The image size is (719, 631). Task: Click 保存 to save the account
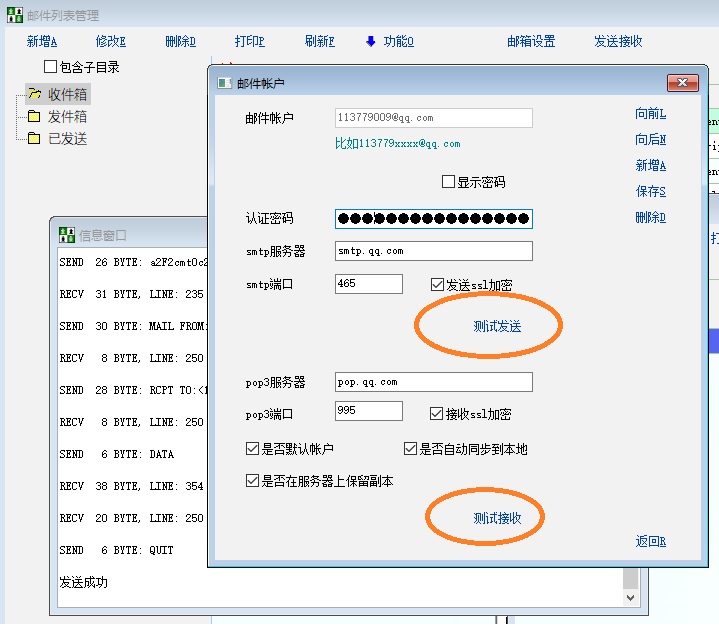pyautogui.click(x=650, y=191)
